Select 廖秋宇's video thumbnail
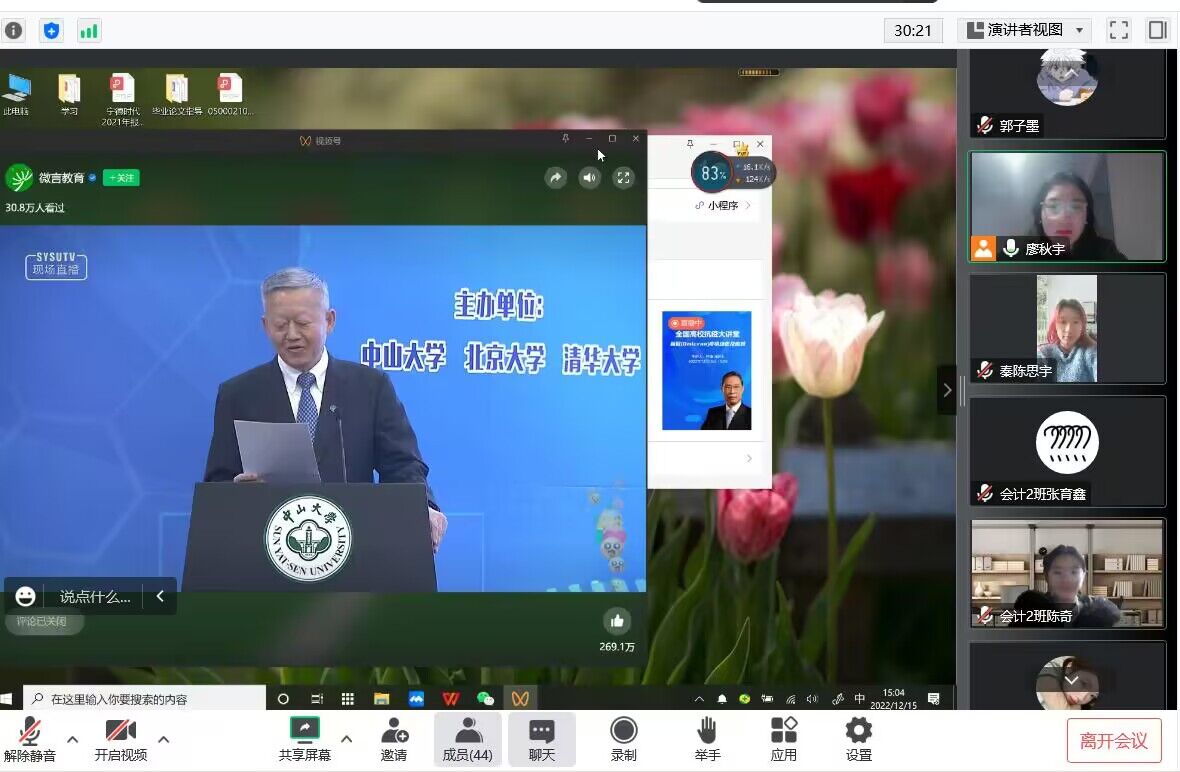1180x772 pixels. (x=1067, y=207)
